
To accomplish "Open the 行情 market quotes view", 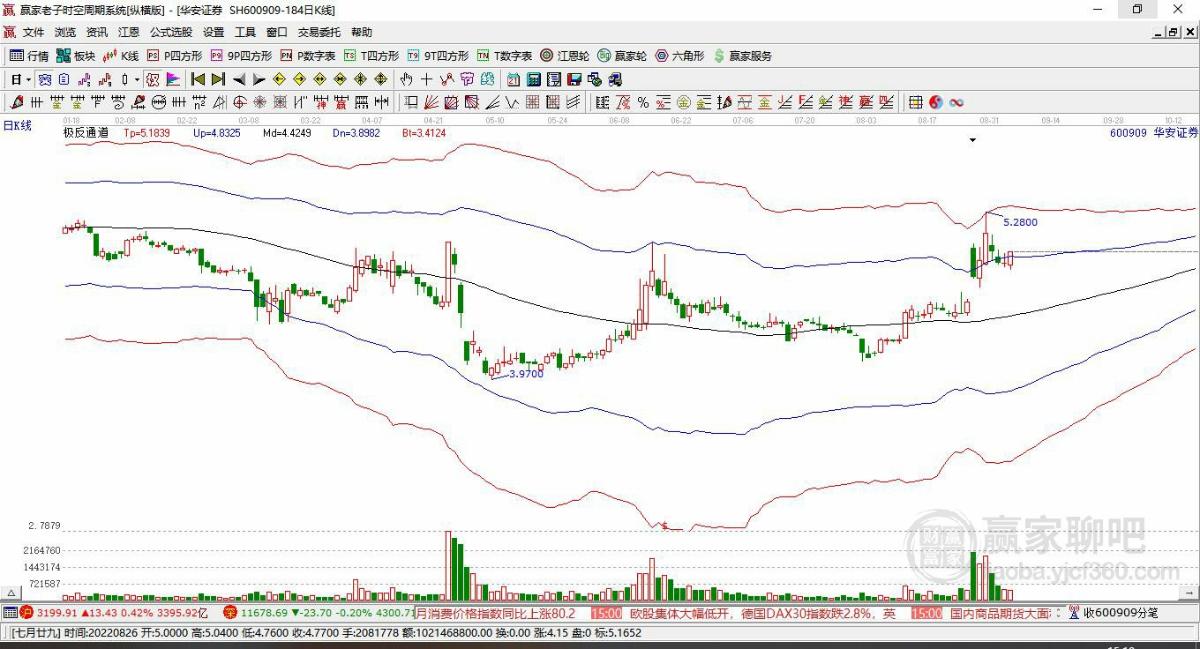I will [29, 56].
